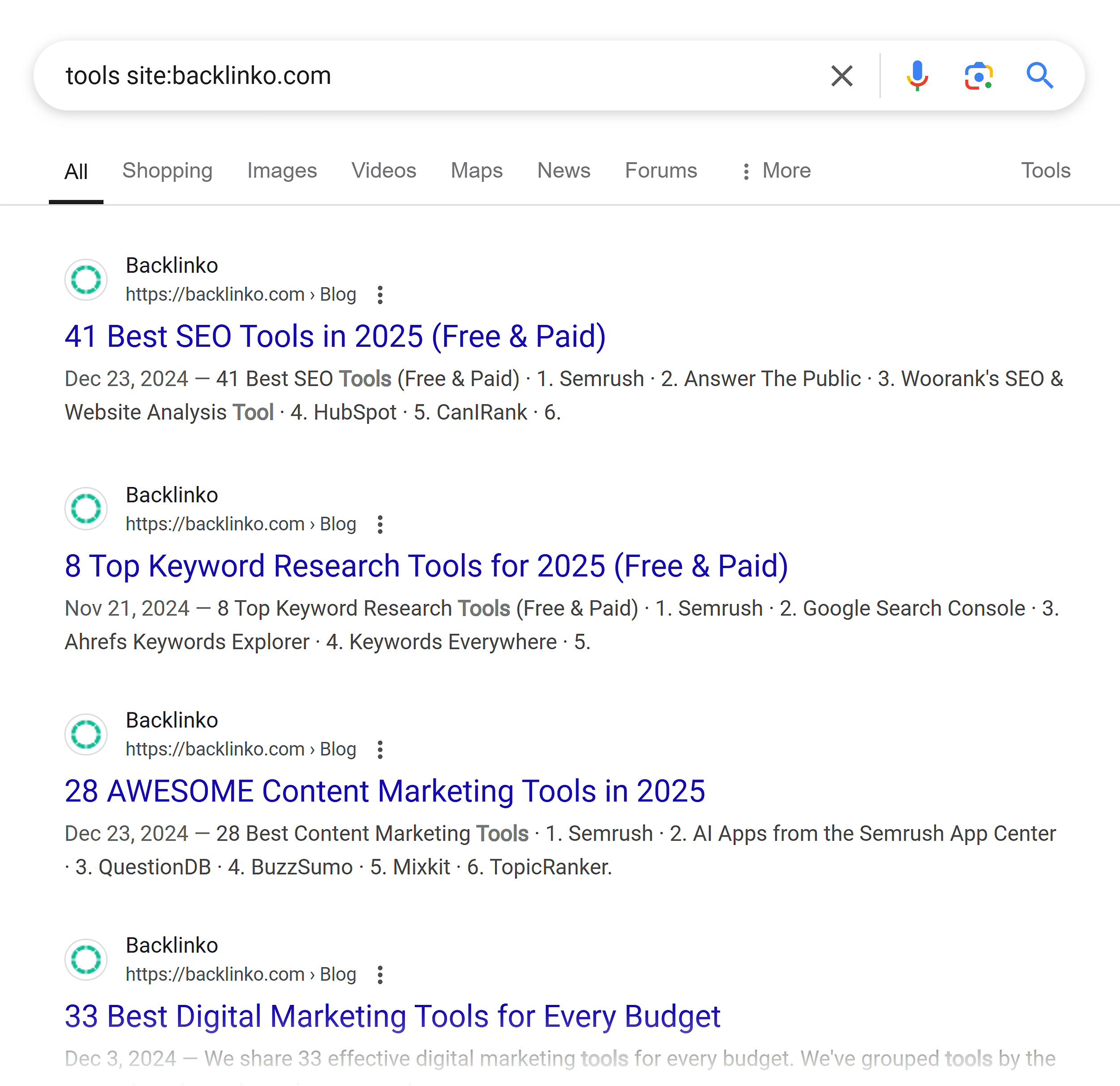Clear the search box with the X icon
Image resolution: width=1120 pixels, height=1086 pixels.
842,75
